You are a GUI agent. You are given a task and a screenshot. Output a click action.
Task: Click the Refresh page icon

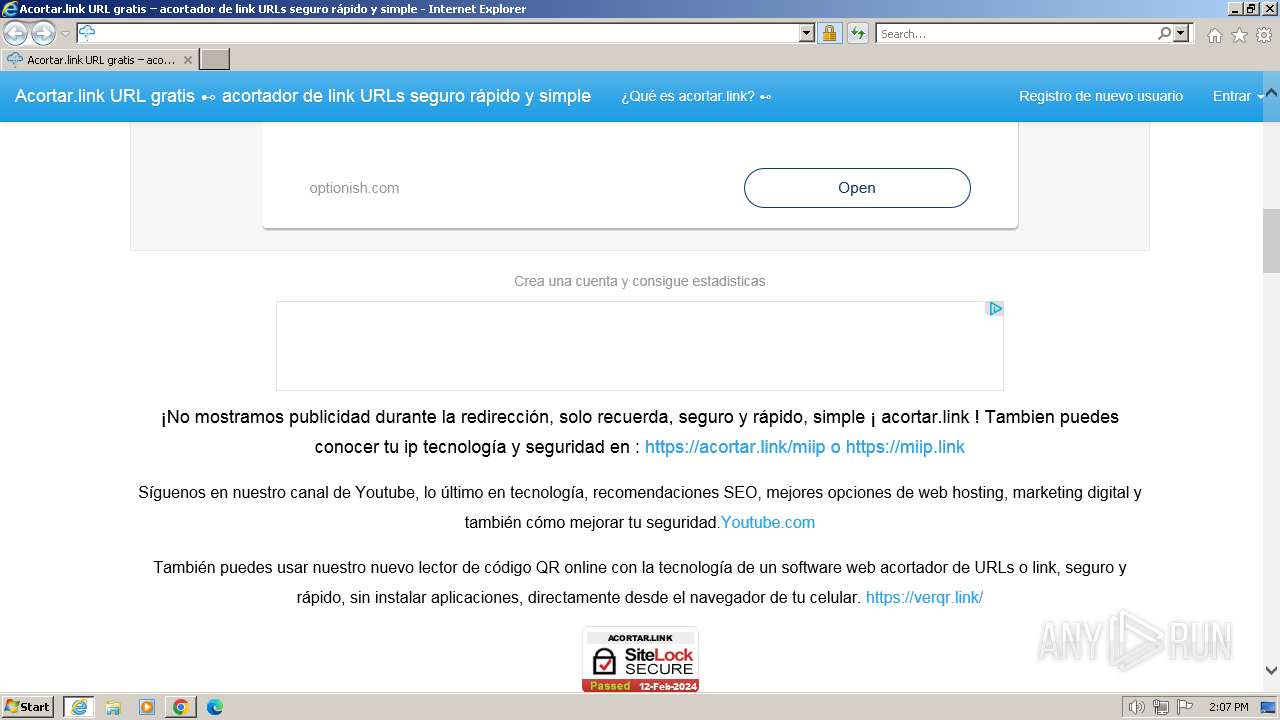[x=857, y=33]
